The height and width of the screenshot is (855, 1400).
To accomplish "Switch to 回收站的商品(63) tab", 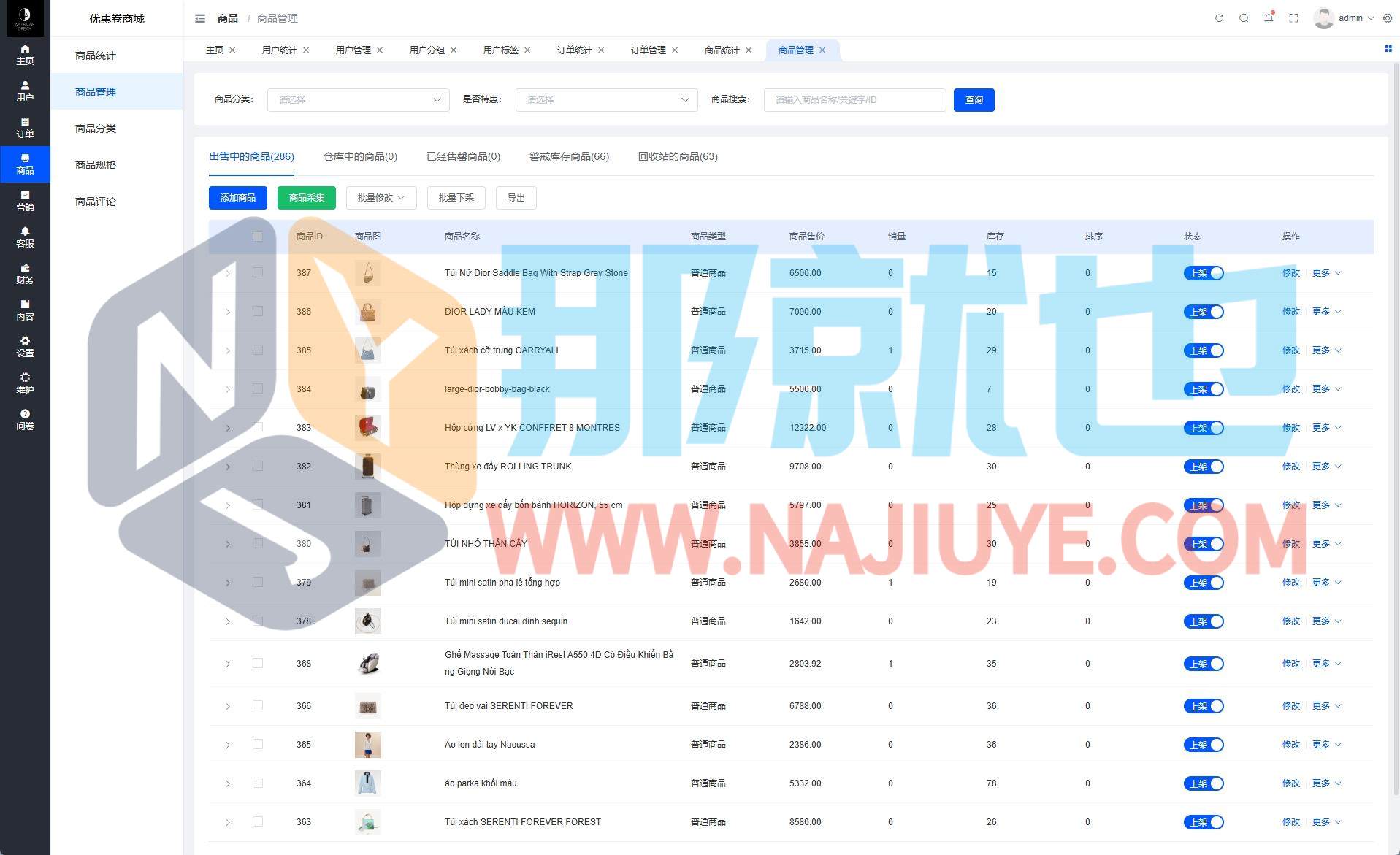I will (x=677, y=156).
